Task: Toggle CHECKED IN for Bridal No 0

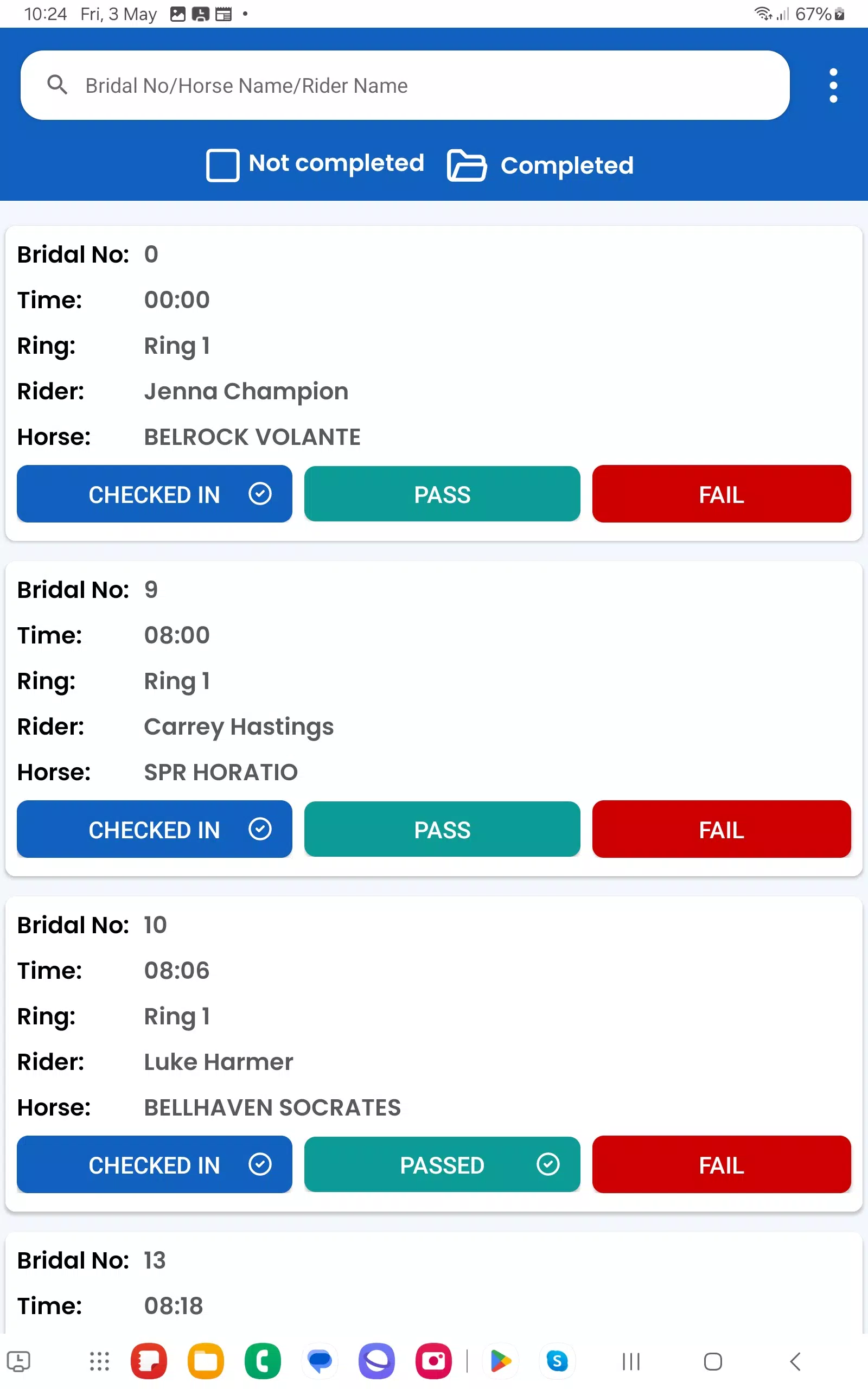Action: (155, 494)
